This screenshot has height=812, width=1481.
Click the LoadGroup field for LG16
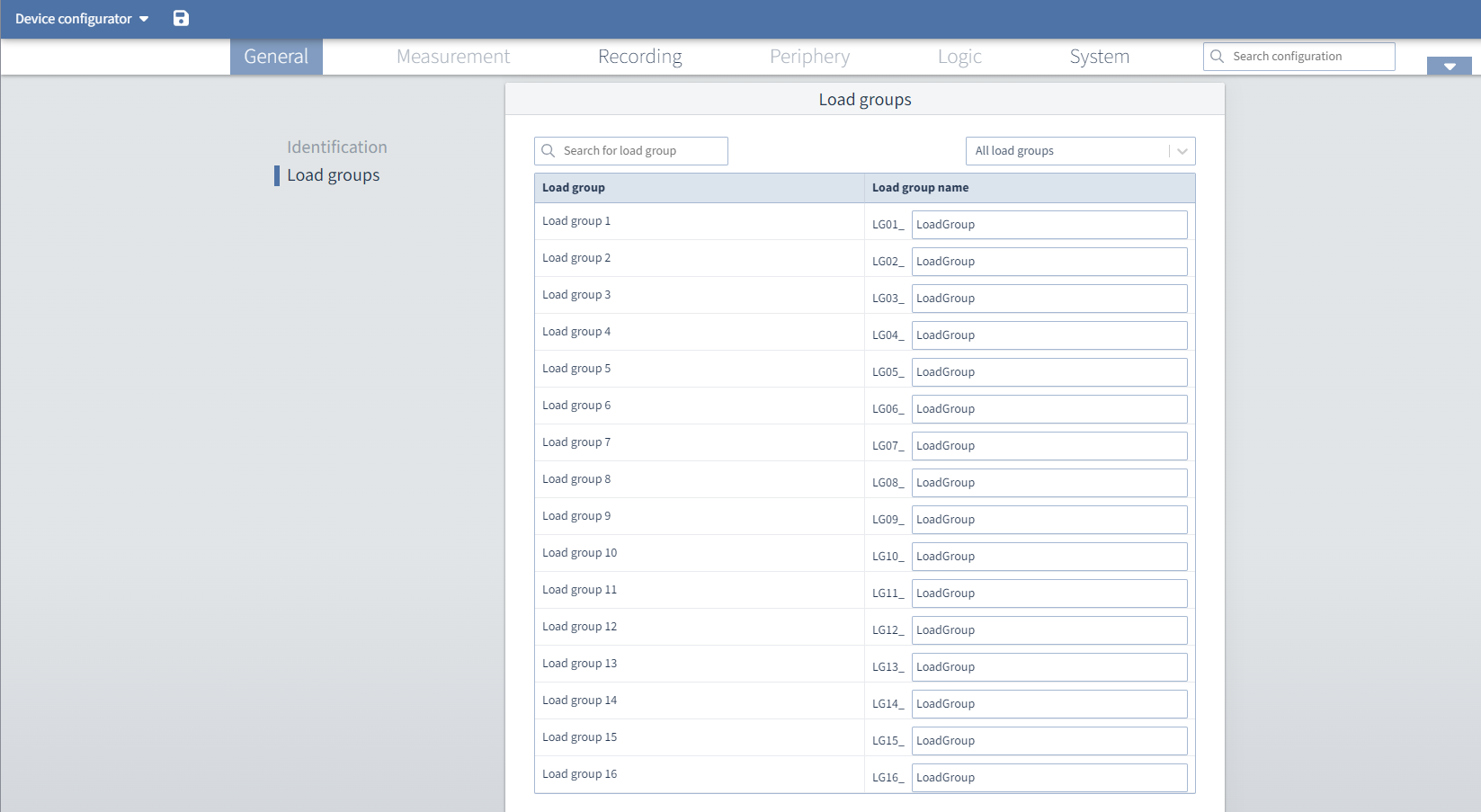point(1048,777)
